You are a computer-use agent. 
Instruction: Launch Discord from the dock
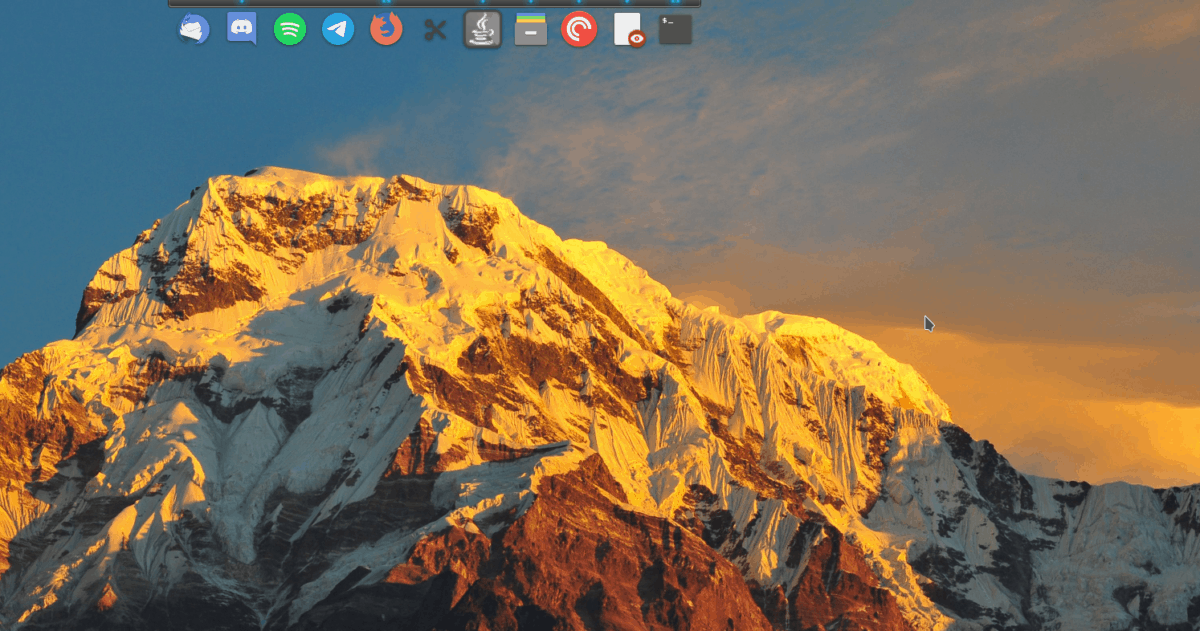pyautogui.click(x=240, y=31)
